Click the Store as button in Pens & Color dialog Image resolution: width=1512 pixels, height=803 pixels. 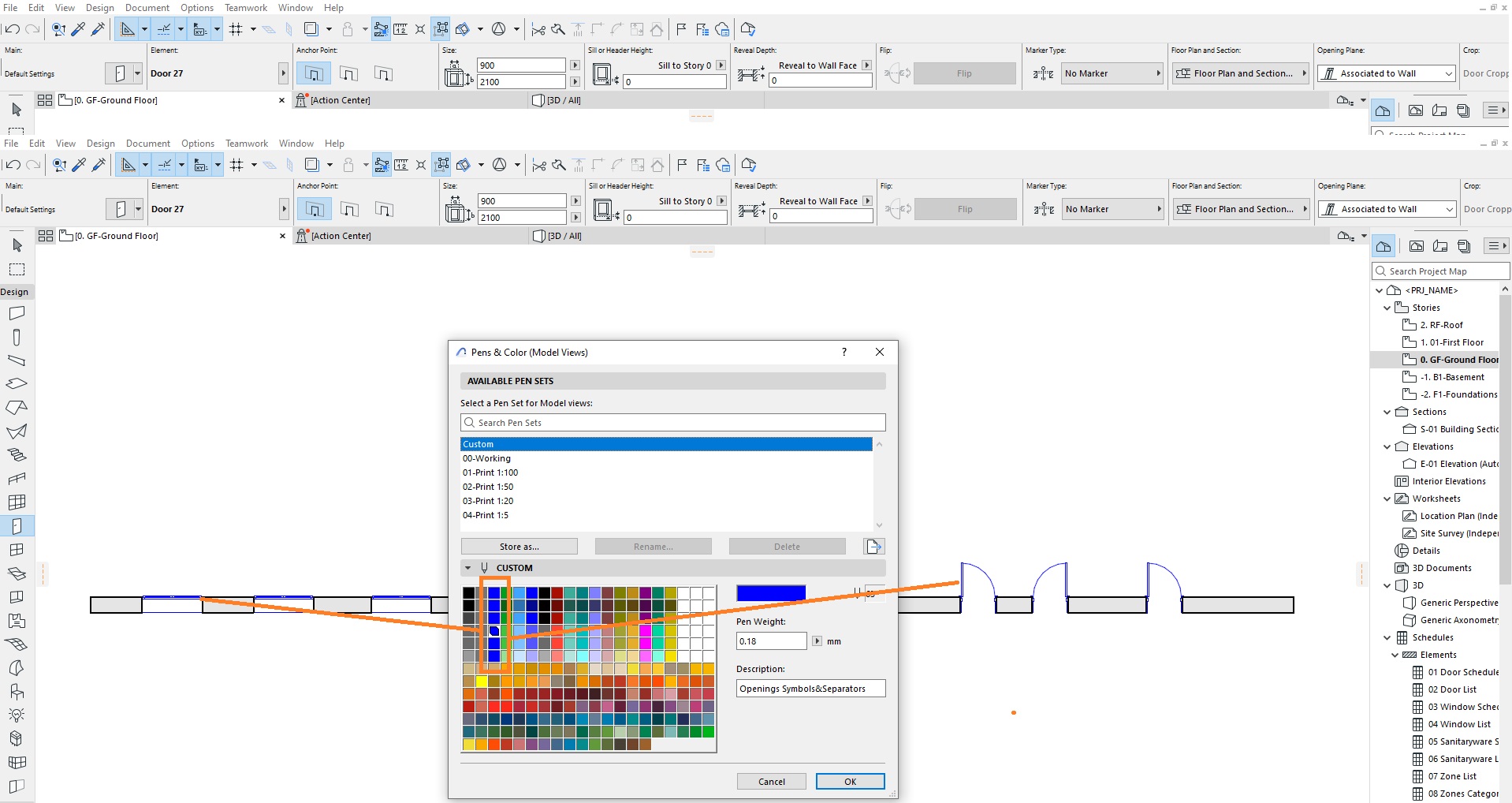[518, 546]
